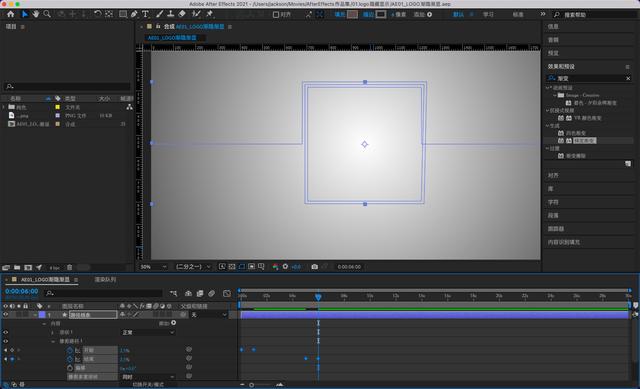Select the Eraser tool

182,14
